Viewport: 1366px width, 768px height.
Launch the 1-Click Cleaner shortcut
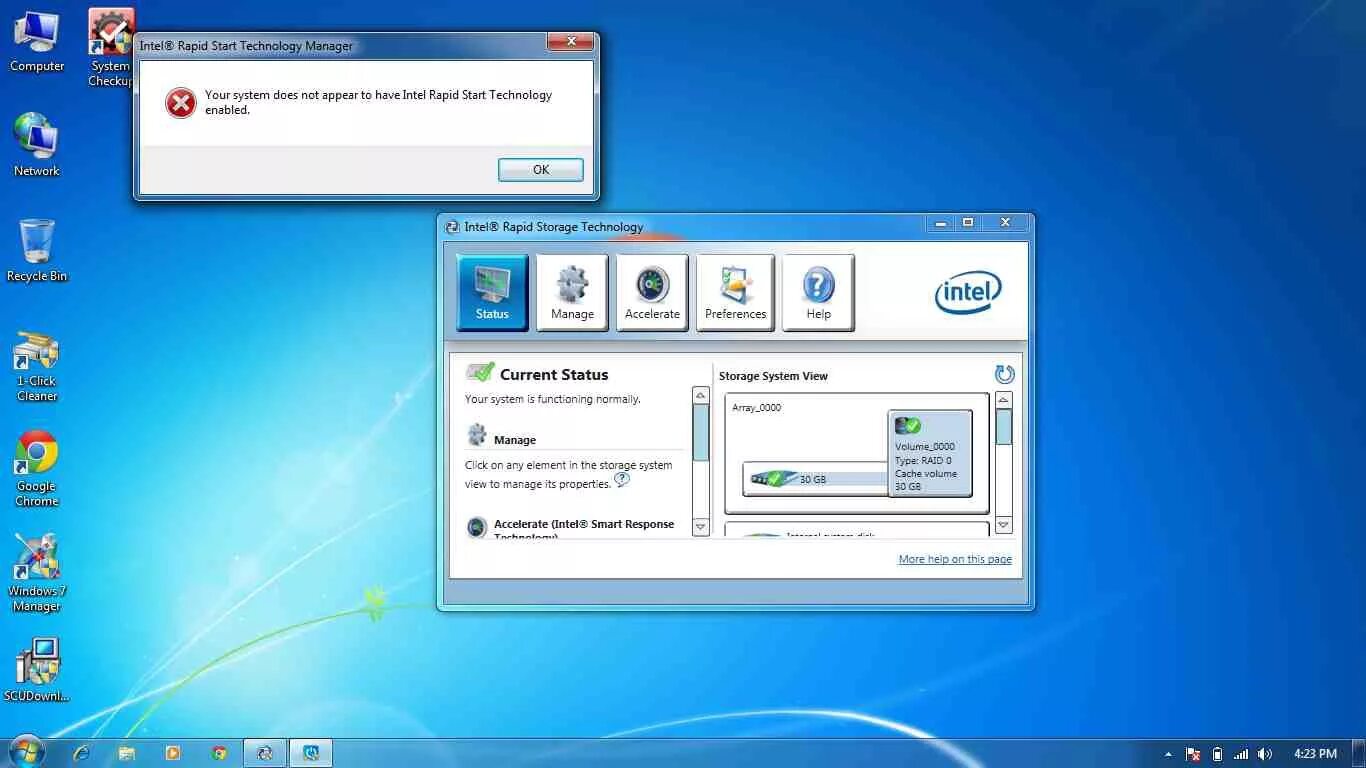click(x=37, y=365)
